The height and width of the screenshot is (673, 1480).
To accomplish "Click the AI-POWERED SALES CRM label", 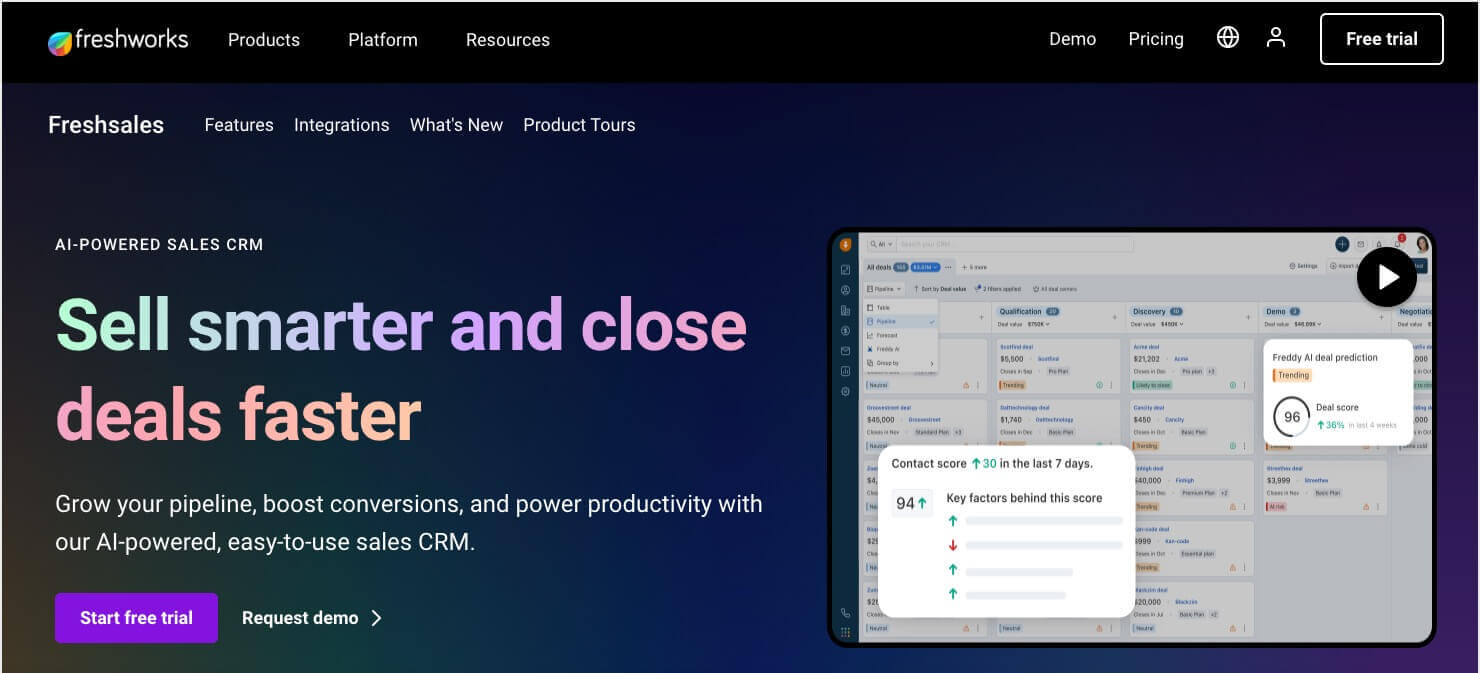I will [x=159, y=244].
